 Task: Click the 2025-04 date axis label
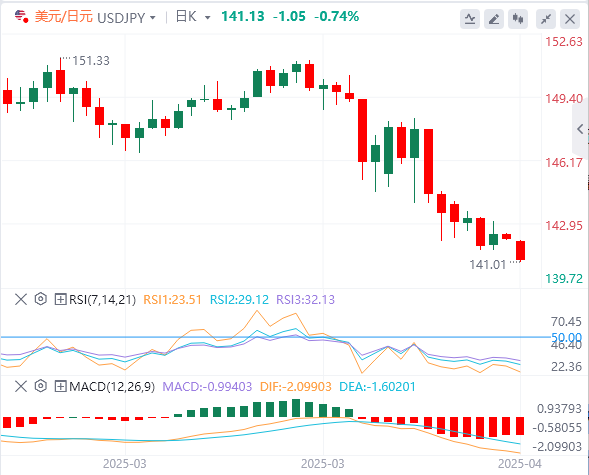point(520,464)
